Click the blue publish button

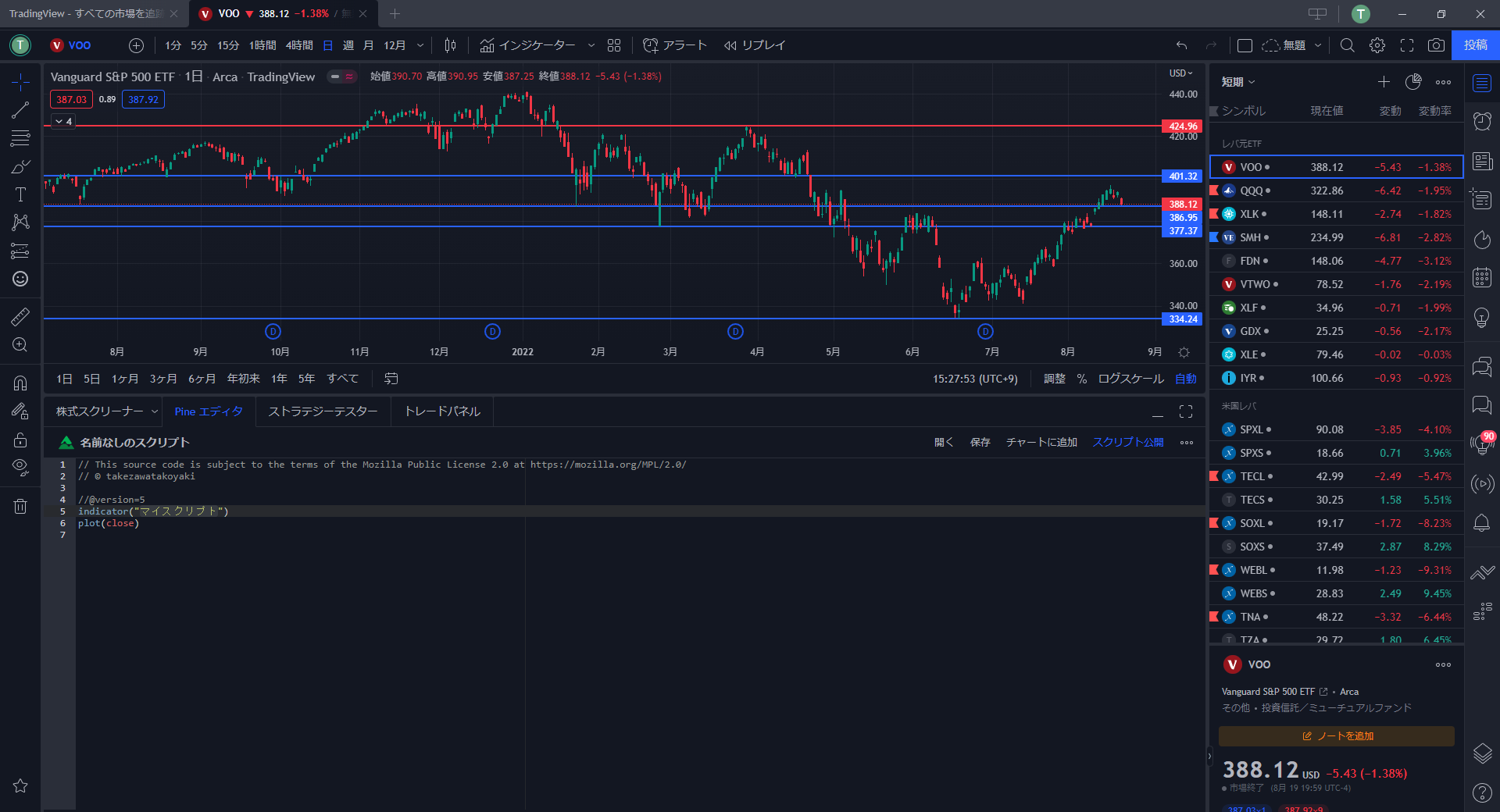(x=1475, y=45)
